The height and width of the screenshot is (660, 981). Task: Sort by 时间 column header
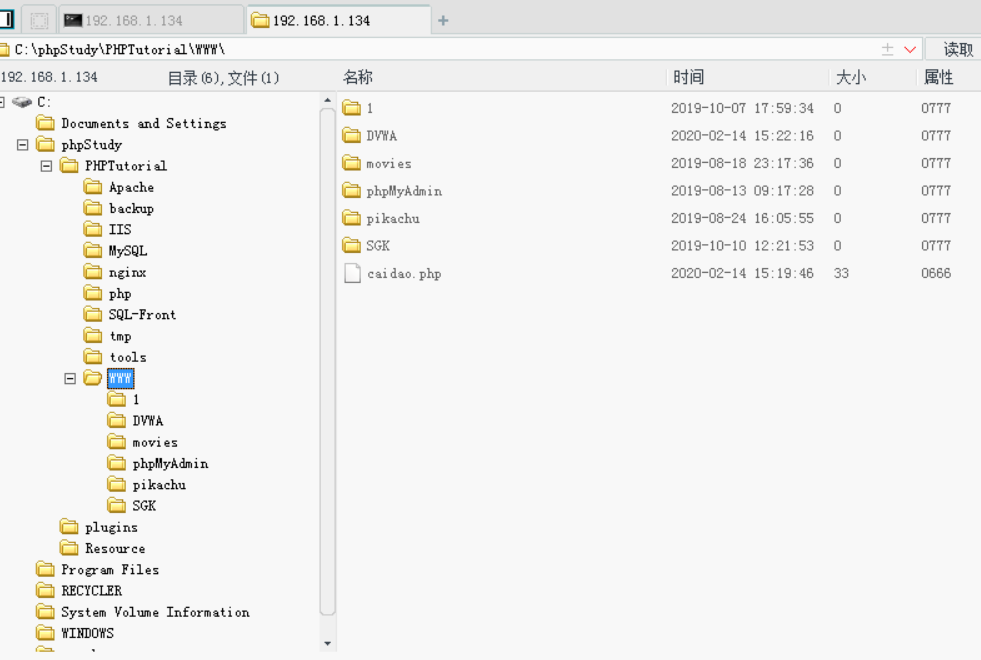click(x=688, y=77)
